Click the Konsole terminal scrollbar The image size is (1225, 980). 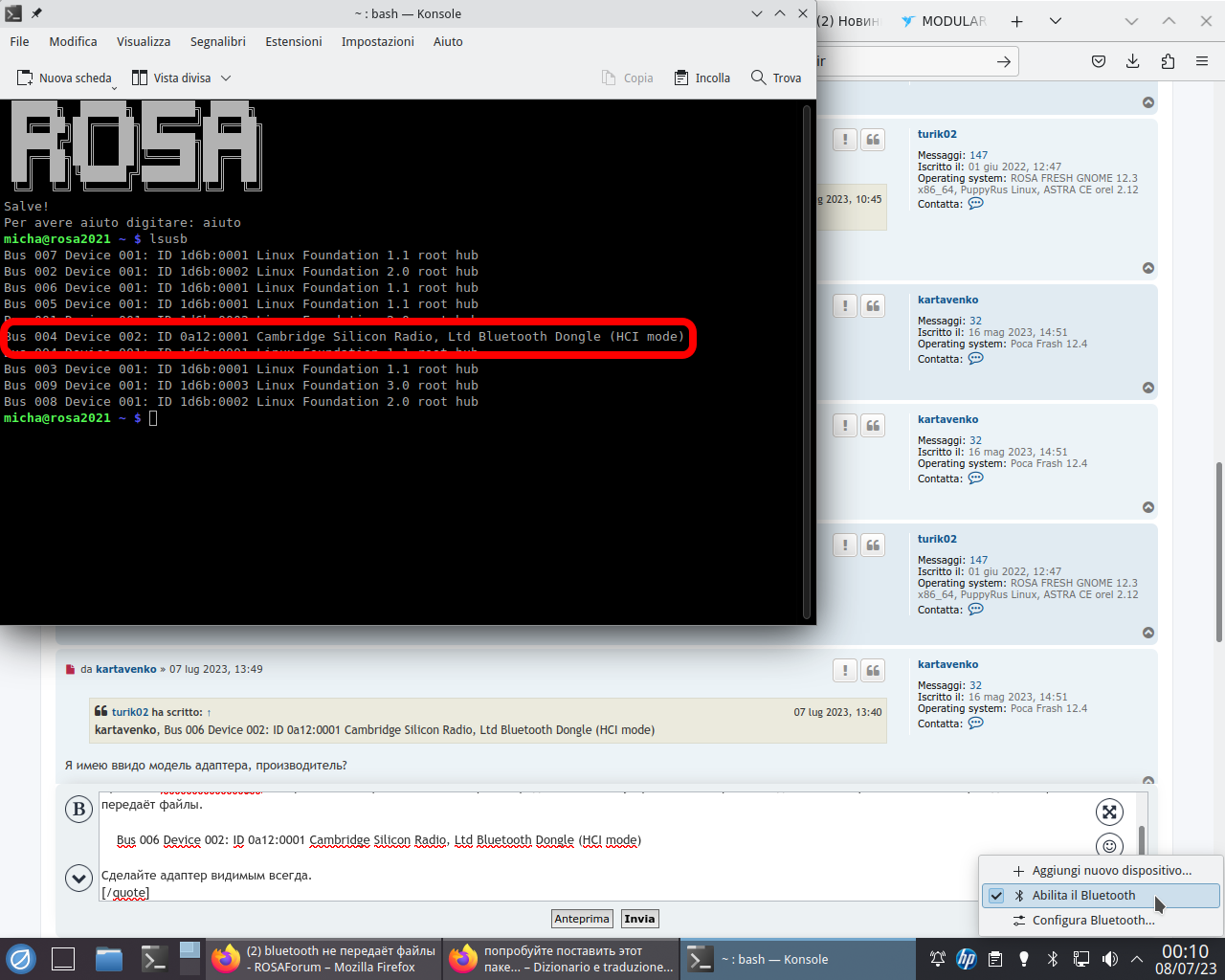pyautogui.click(x=807, y=362)
